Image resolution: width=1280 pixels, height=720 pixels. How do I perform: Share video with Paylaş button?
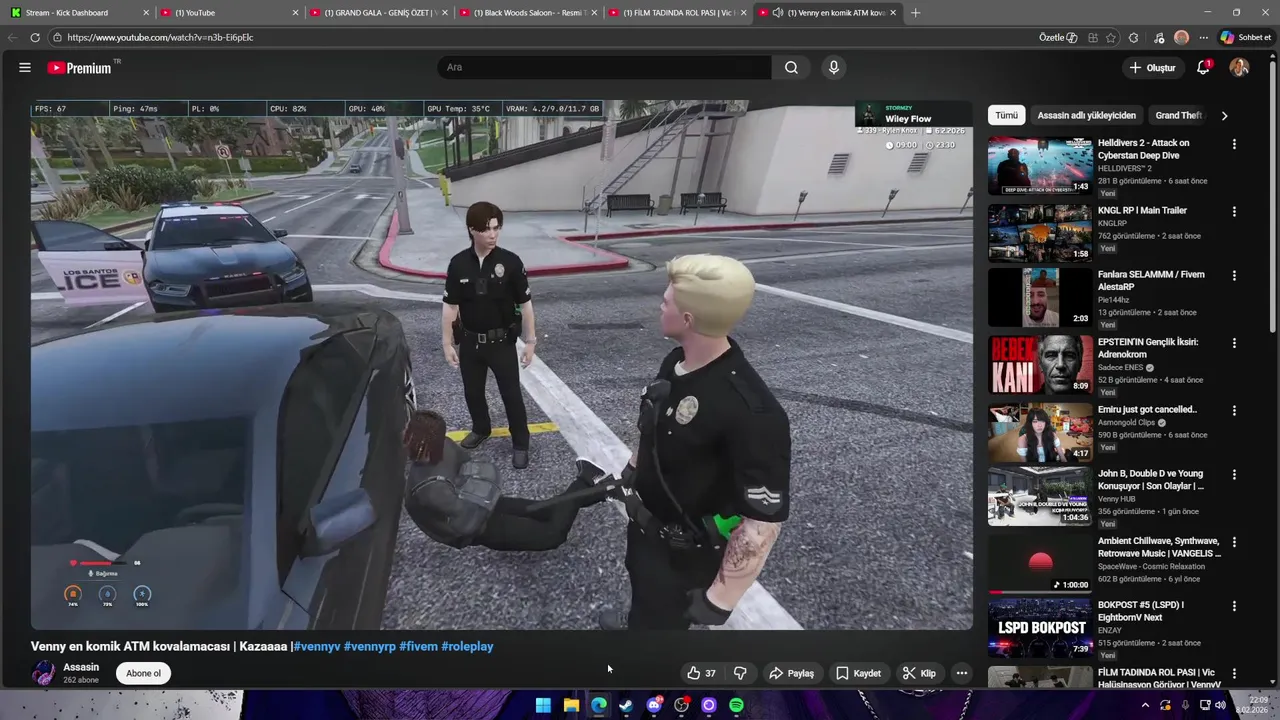tap(791, 673)
